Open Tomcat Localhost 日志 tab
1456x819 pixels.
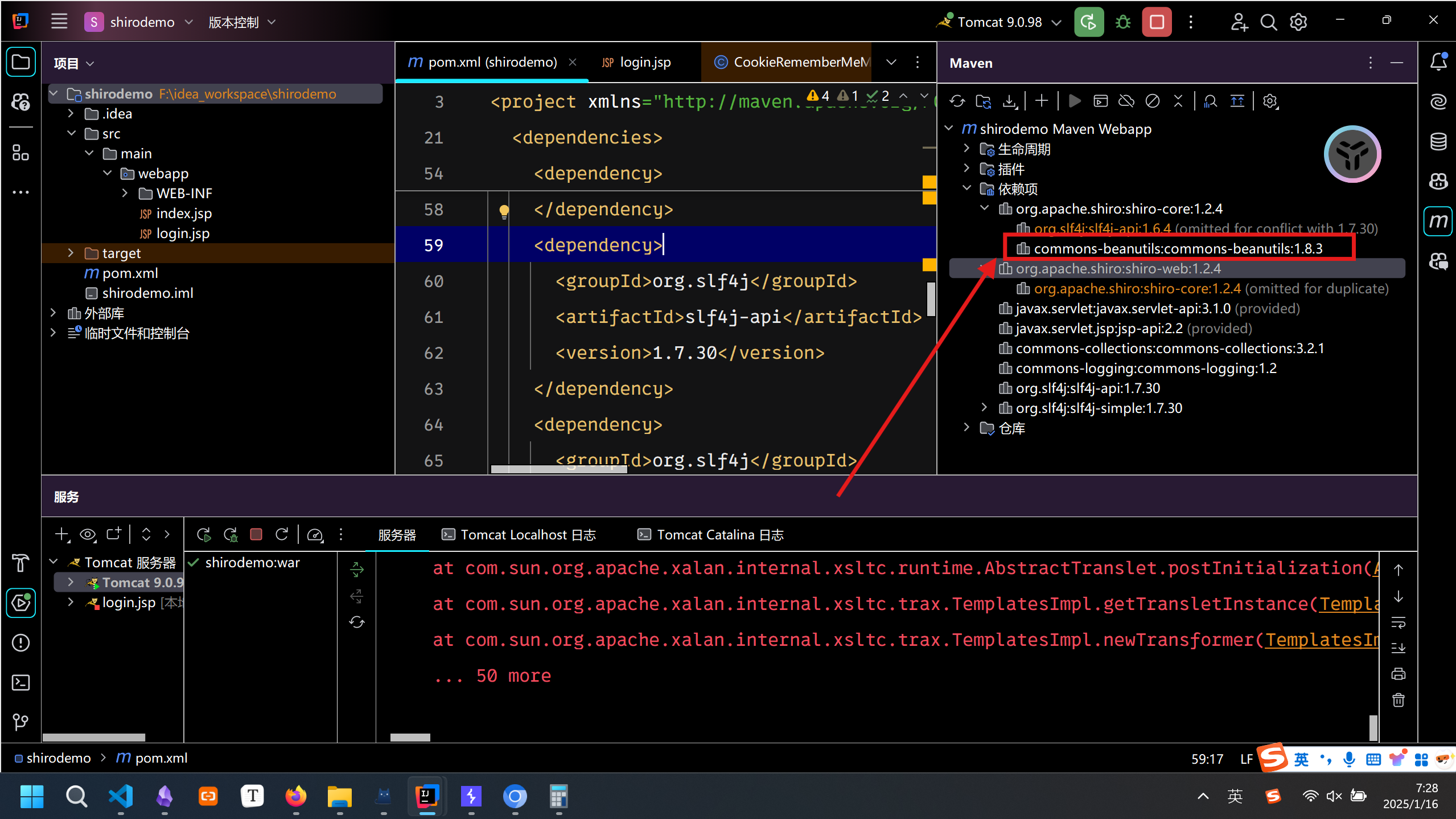coord(519,535)
